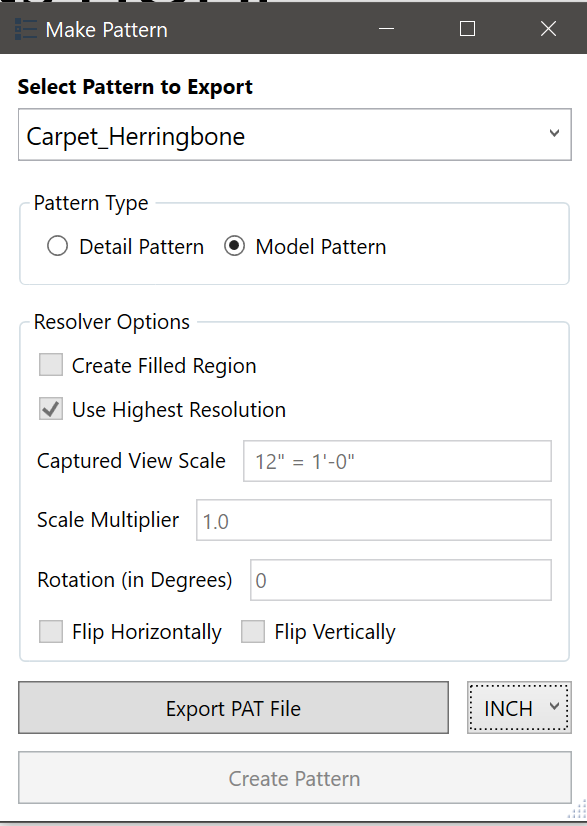This screenshot has height=826, width=587.
Task: Enable Create Filled Region
Action: (x=50, y=364)
